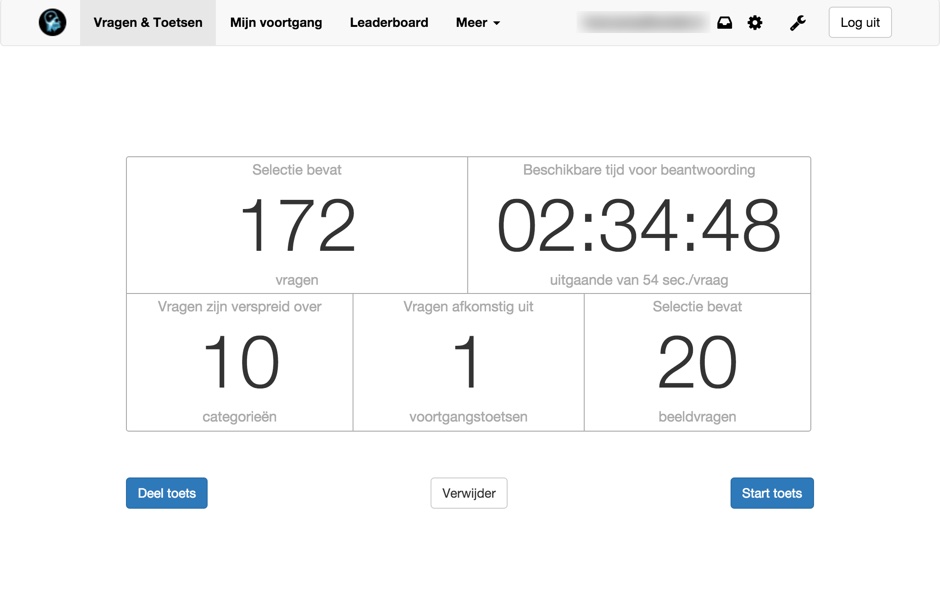Click the 'Vragen zijn verspreid over' label
Screen dimensions: 940x609
coord(240,307)
